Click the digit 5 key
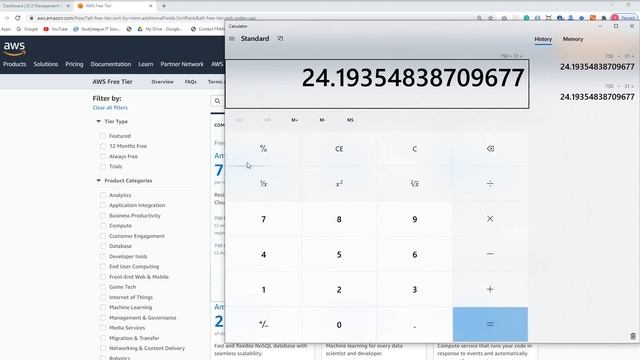The image size is (640, 360). pos(339,254)
